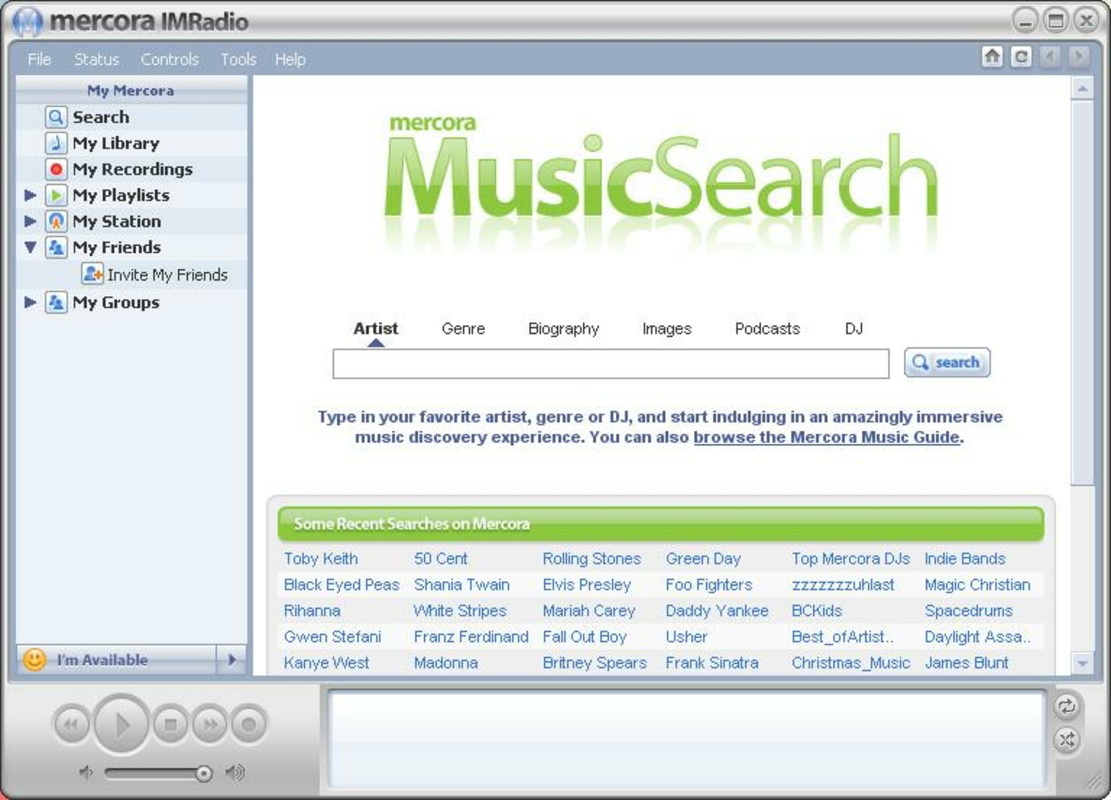
Task: Navigate forward with the right arrow icon
Action: coord(1079,57)
